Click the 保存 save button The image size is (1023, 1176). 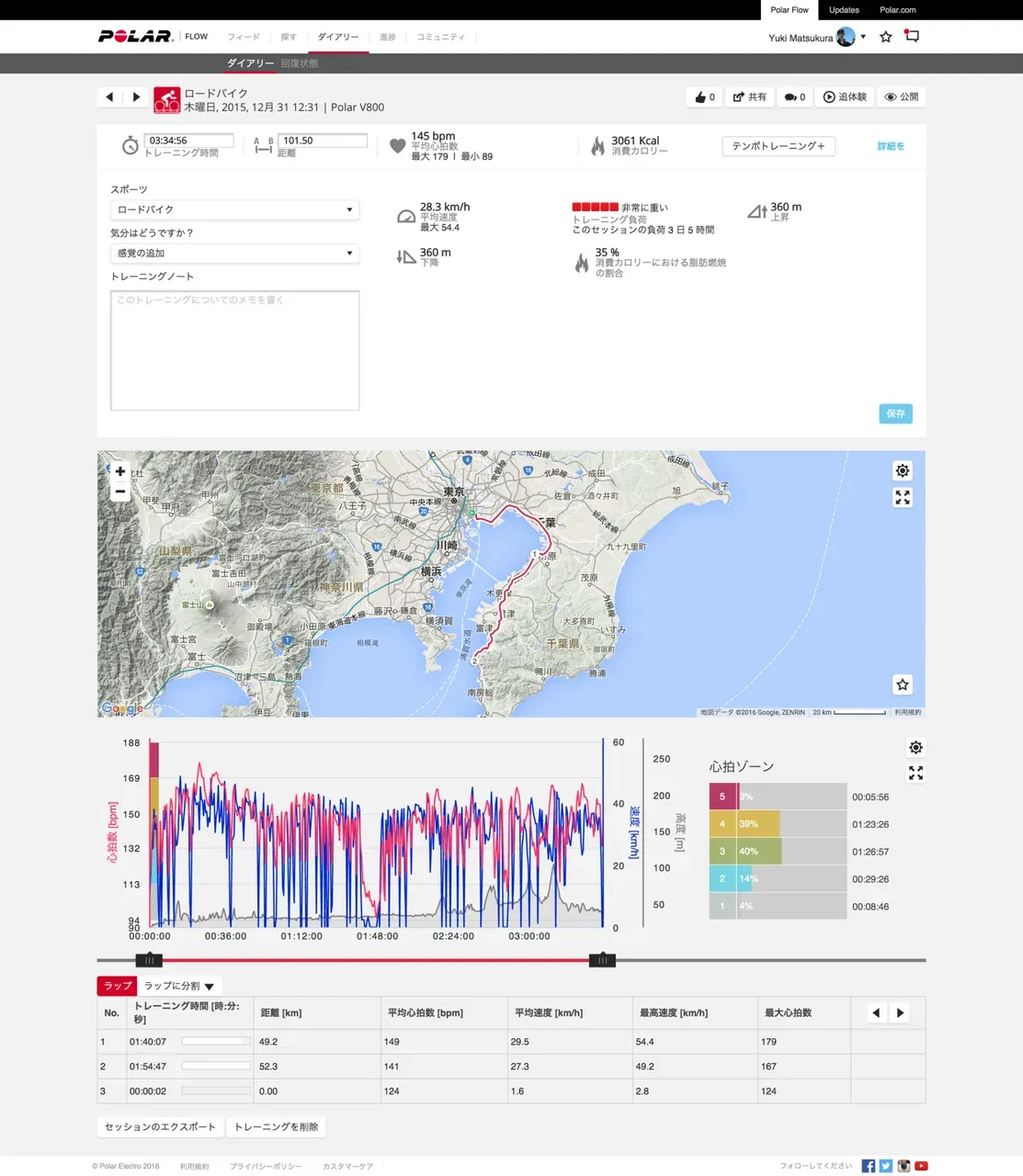click(x=895, y=414)
